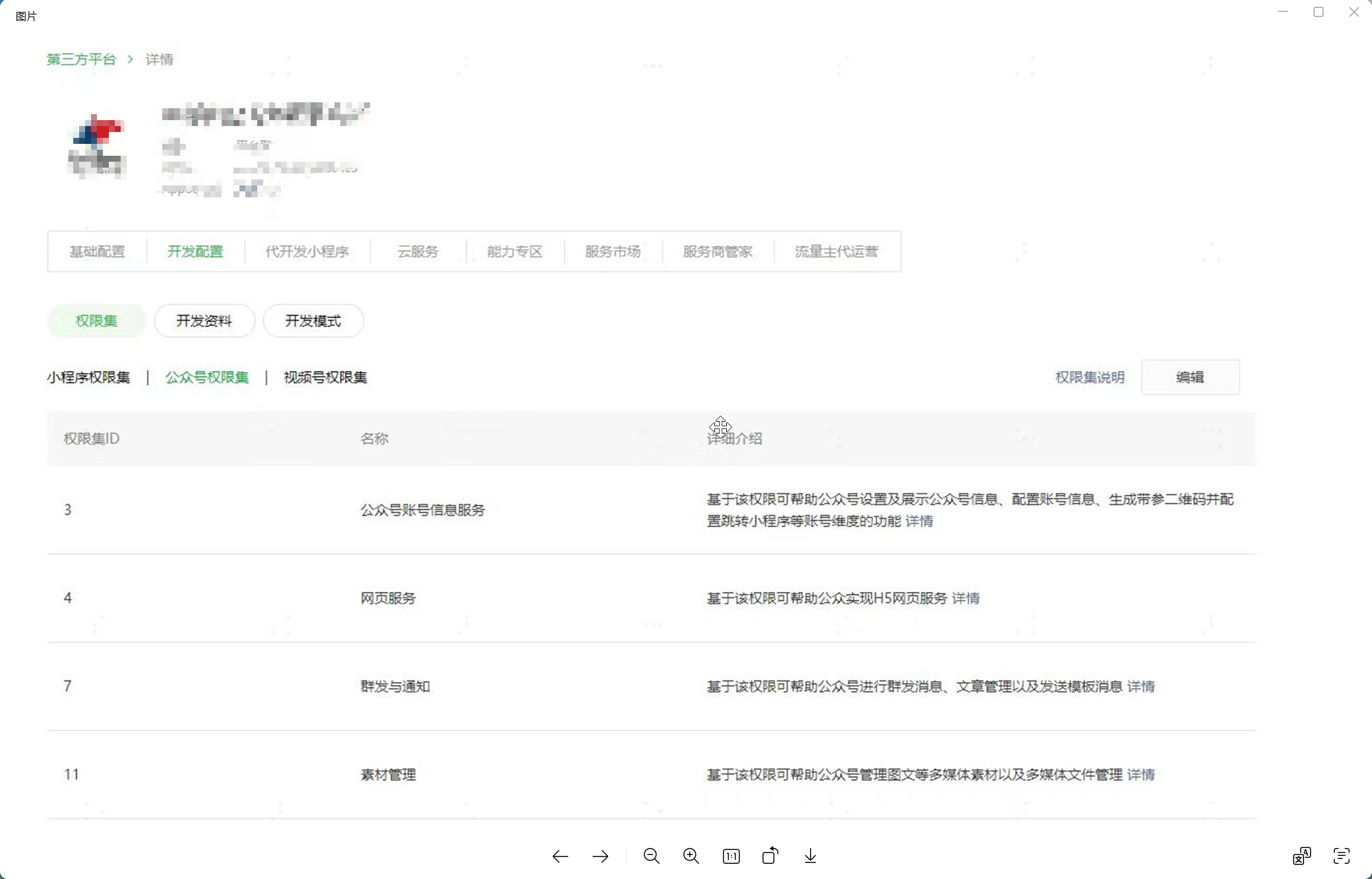
Task: Click the extract text OCR icon
Action: tap(1342, 857)
